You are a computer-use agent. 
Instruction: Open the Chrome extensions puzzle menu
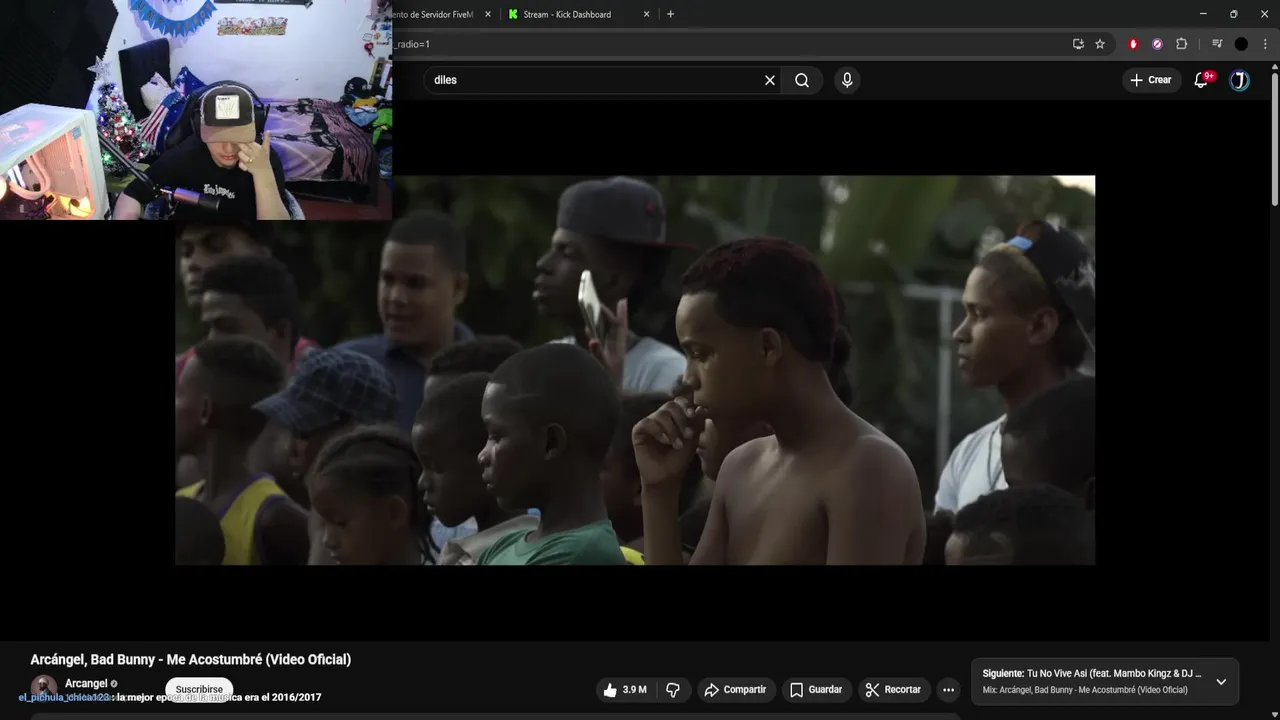tap(1181, 44)
